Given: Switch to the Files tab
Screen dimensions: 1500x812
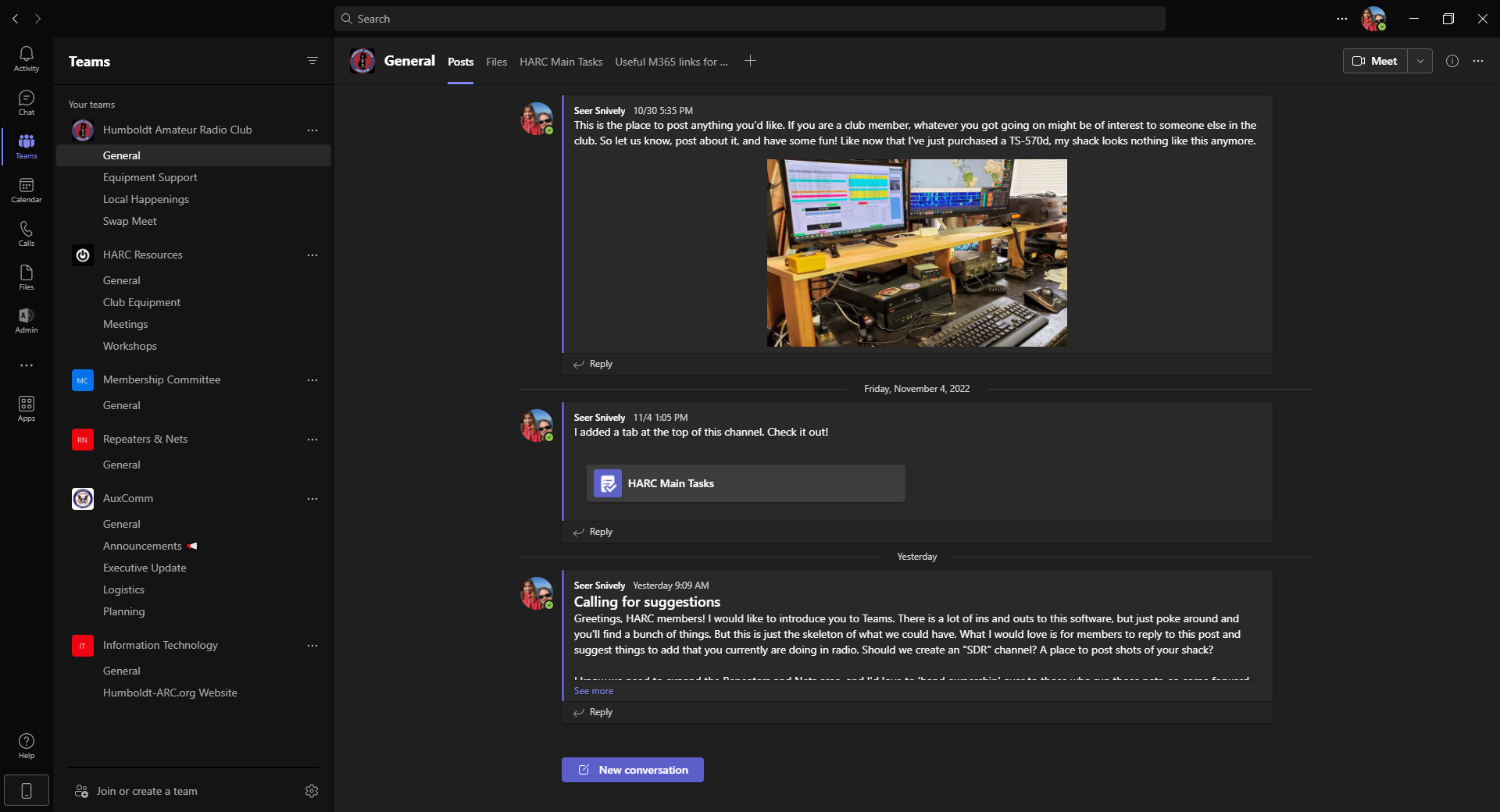Looking at the screenshot, I should coord(496,62).
